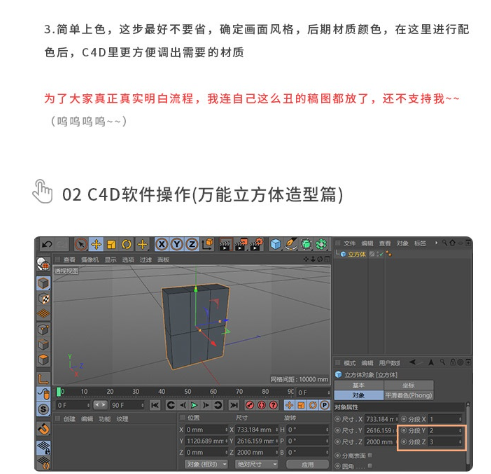Image resolution: width=491 pixels, height=474 pixels.
Task: Click record active objects keyframe button
Action: click(x=249, y=405)
